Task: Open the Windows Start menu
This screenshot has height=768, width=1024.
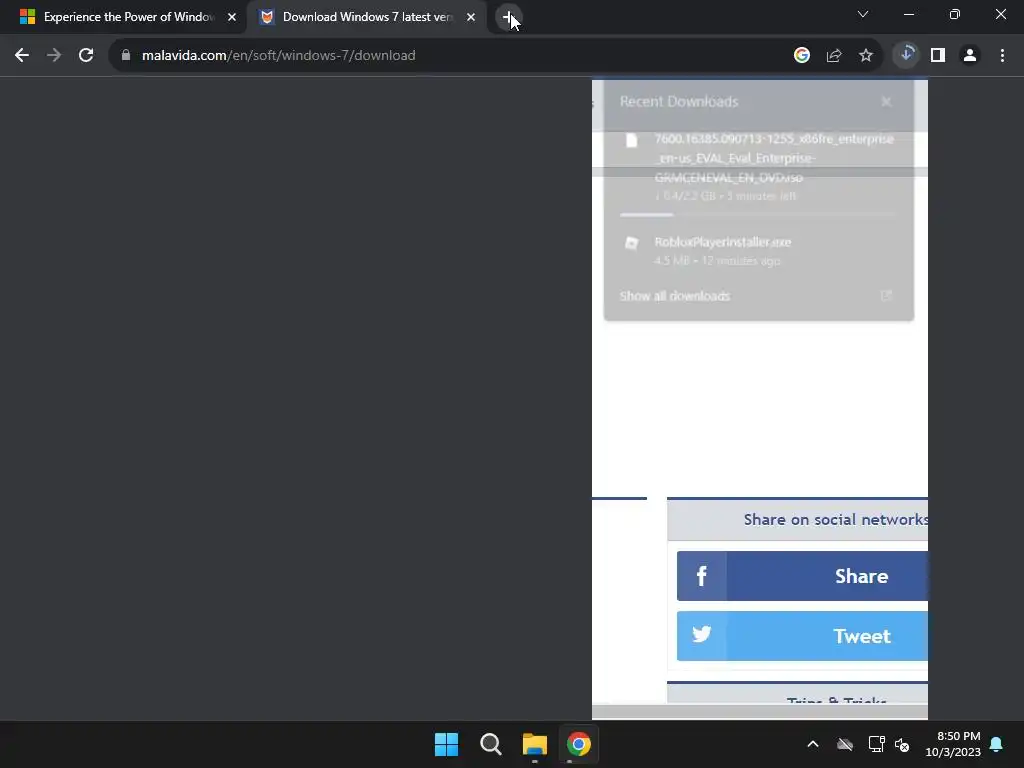Action: click(x=447, y=744)
